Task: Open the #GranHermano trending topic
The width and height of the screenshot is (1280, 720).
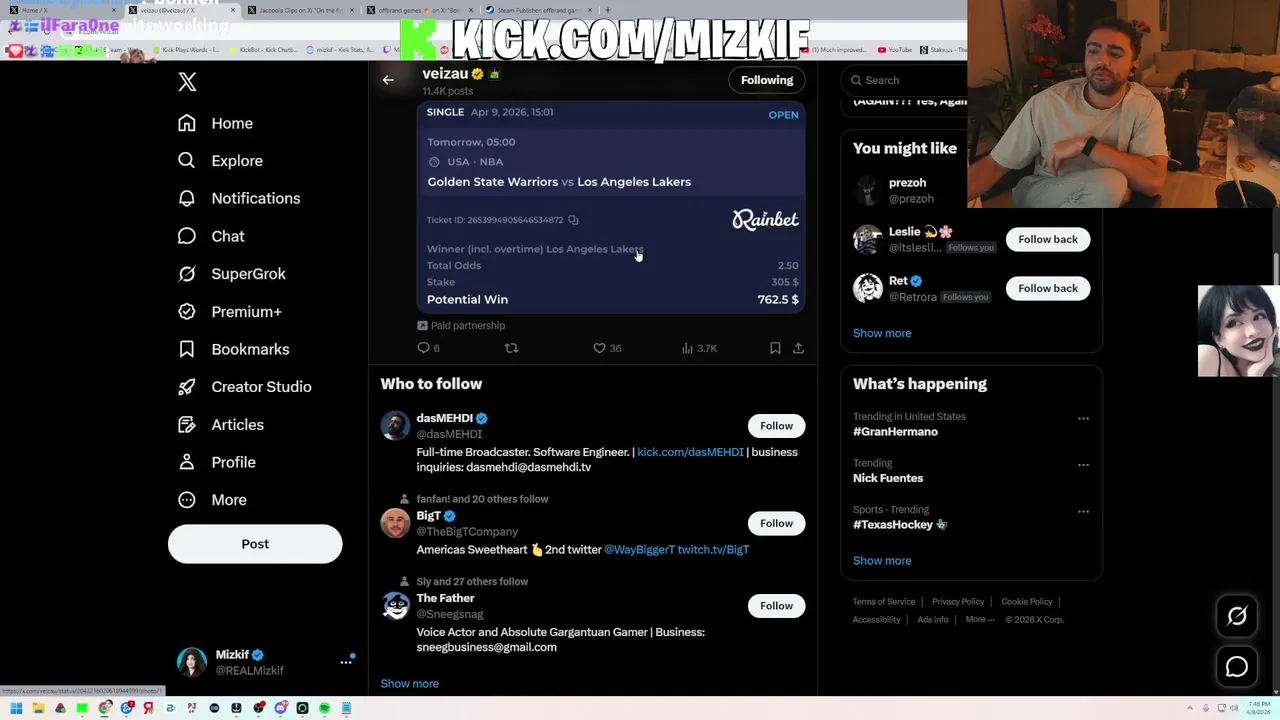Action: click(x=895, y=432)
